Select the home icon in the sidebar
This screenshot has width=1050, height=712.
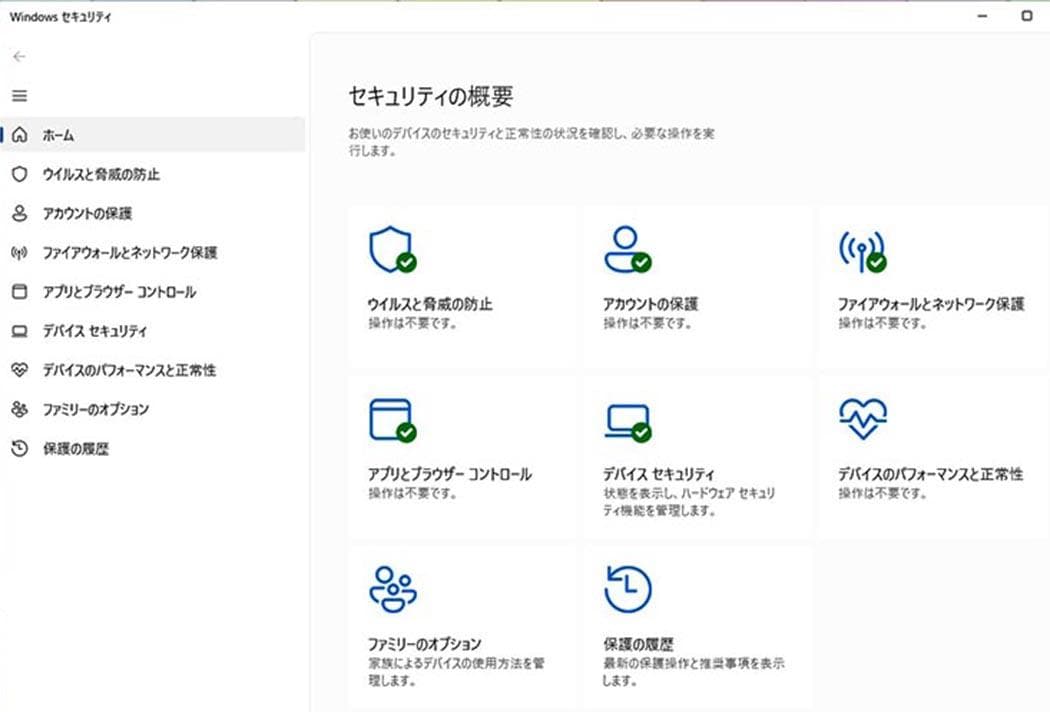tap(18, 134)
